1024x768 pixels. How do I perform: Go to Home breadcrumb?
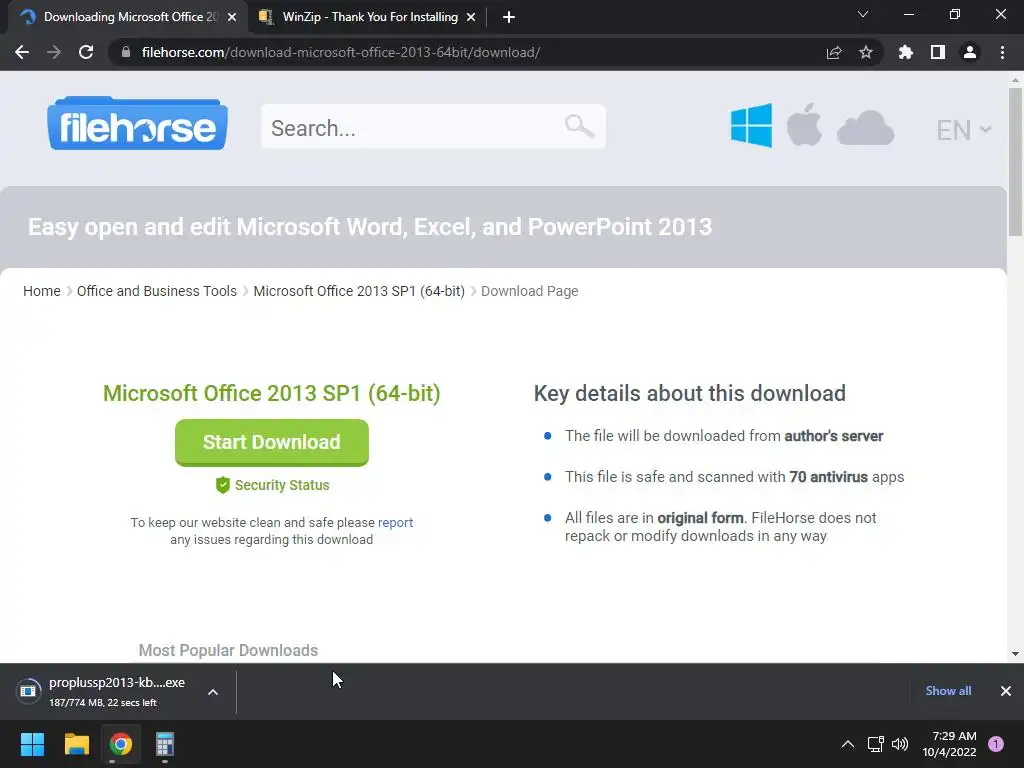tap(42, 291)
